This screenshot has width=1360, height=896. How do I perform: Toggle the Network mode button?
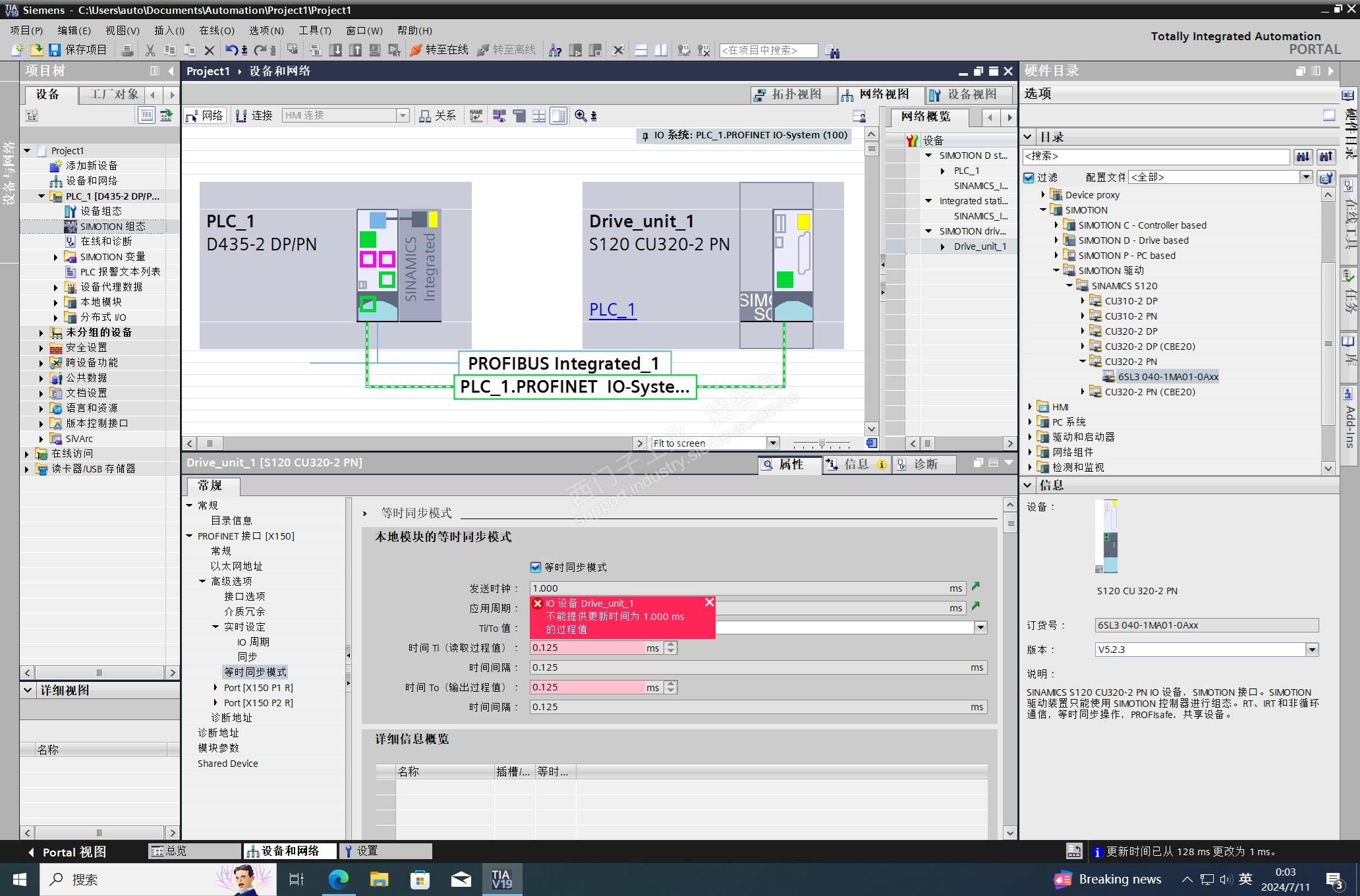(205, 116)
